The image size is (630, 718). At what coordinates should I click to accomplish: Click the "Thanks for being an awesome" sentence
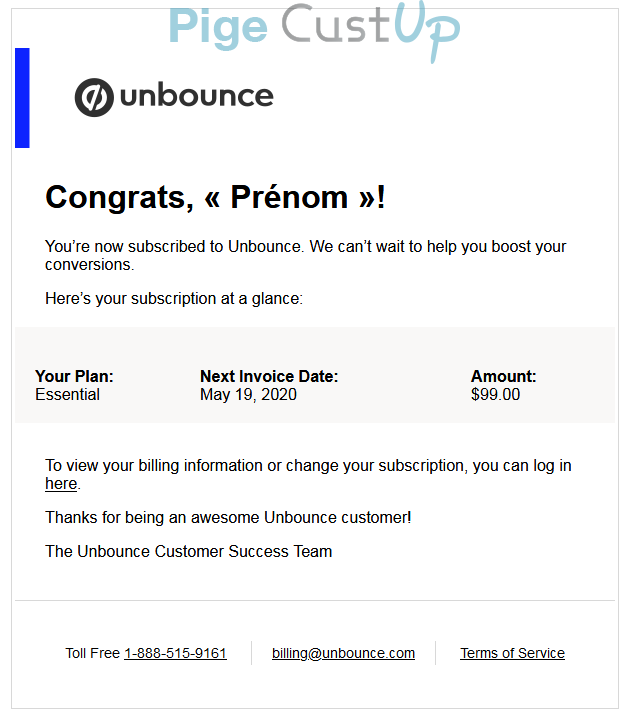point(228,517)
